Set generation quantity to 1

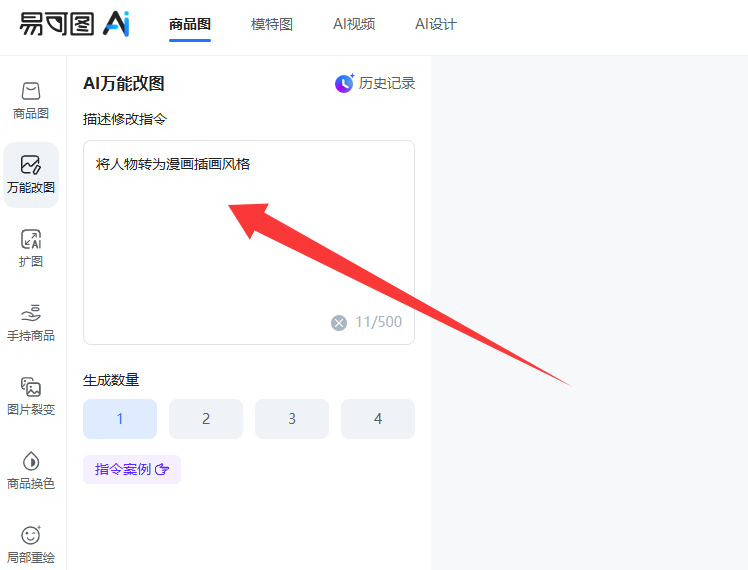pyautogui.click(x=120, y=419)
